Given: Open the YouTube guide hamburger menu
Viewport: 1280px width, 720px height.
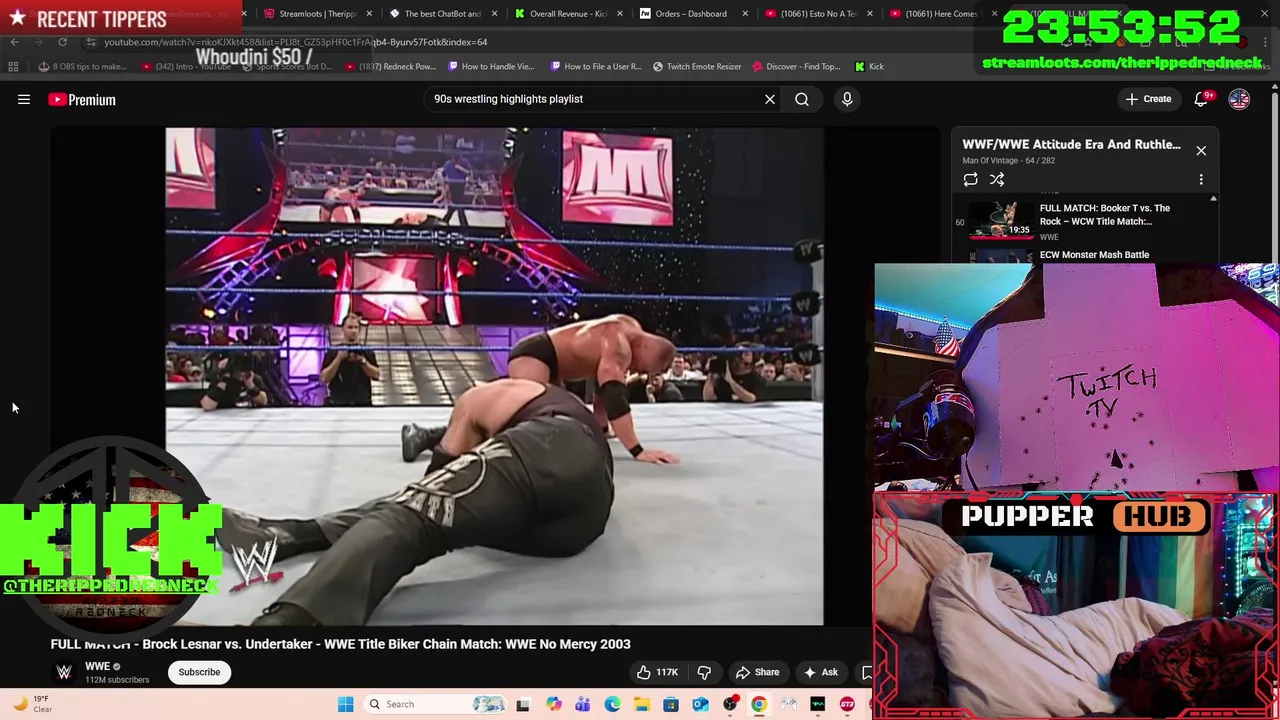Looking at the screenshot, I should click(24, 99).
